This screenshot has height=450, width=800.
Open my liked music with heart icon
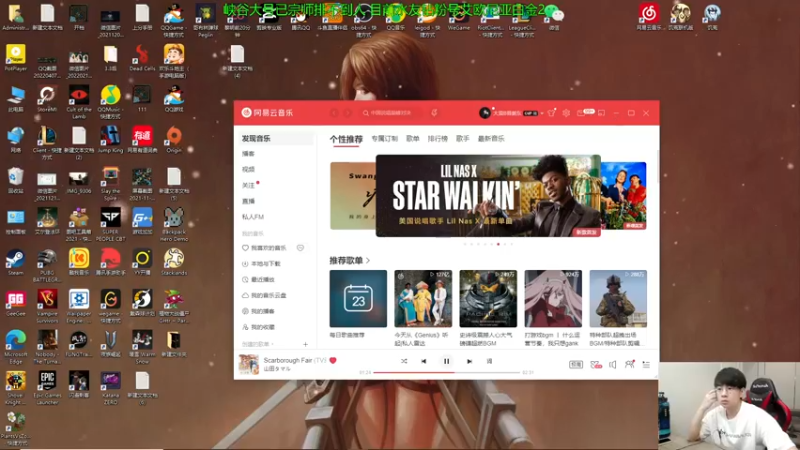click(x=264, y=248)
